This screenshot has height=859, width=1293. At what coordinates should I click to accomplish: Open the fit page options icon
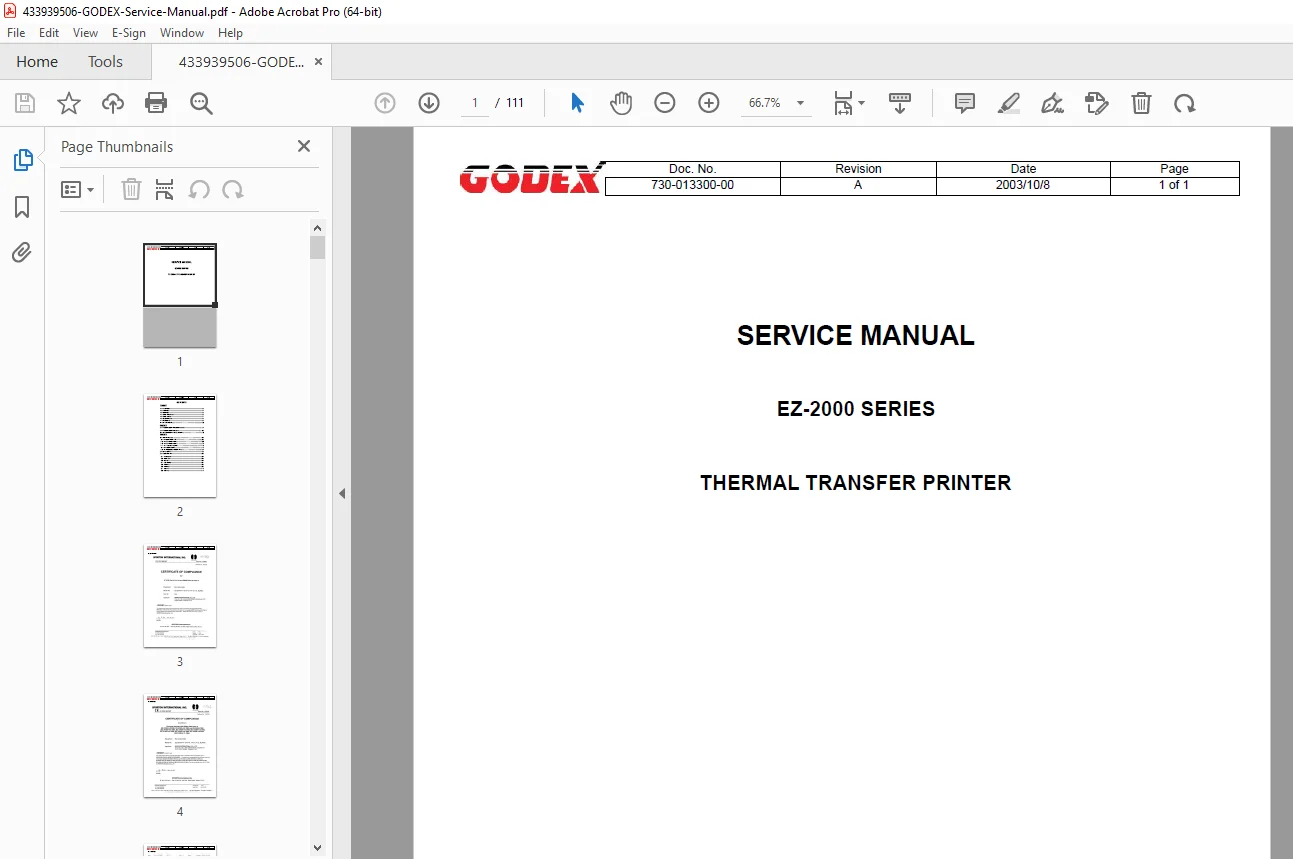point(849,103)
